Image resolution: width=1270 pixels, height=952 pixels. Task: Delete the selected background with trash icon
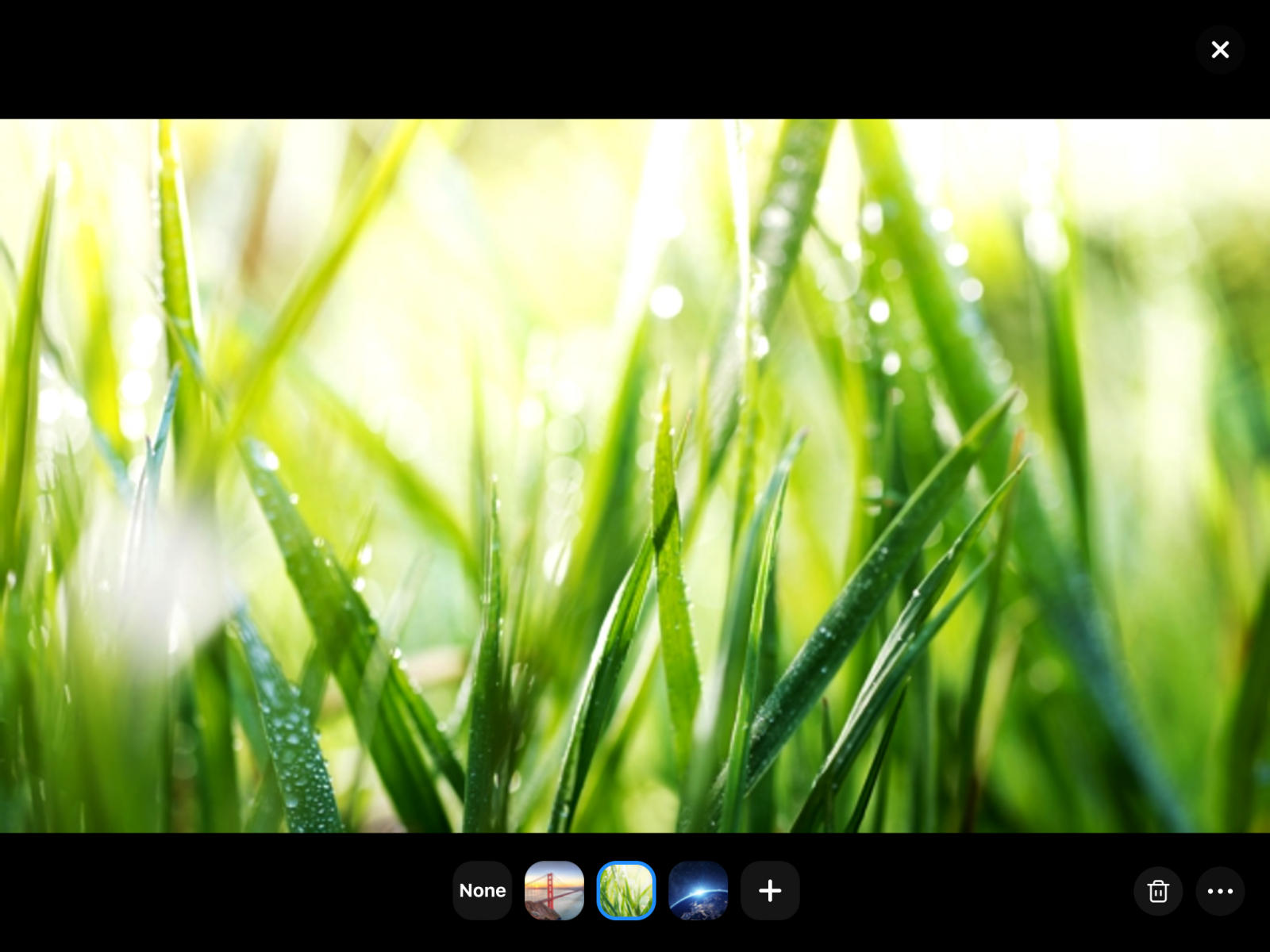[1157, 891]
